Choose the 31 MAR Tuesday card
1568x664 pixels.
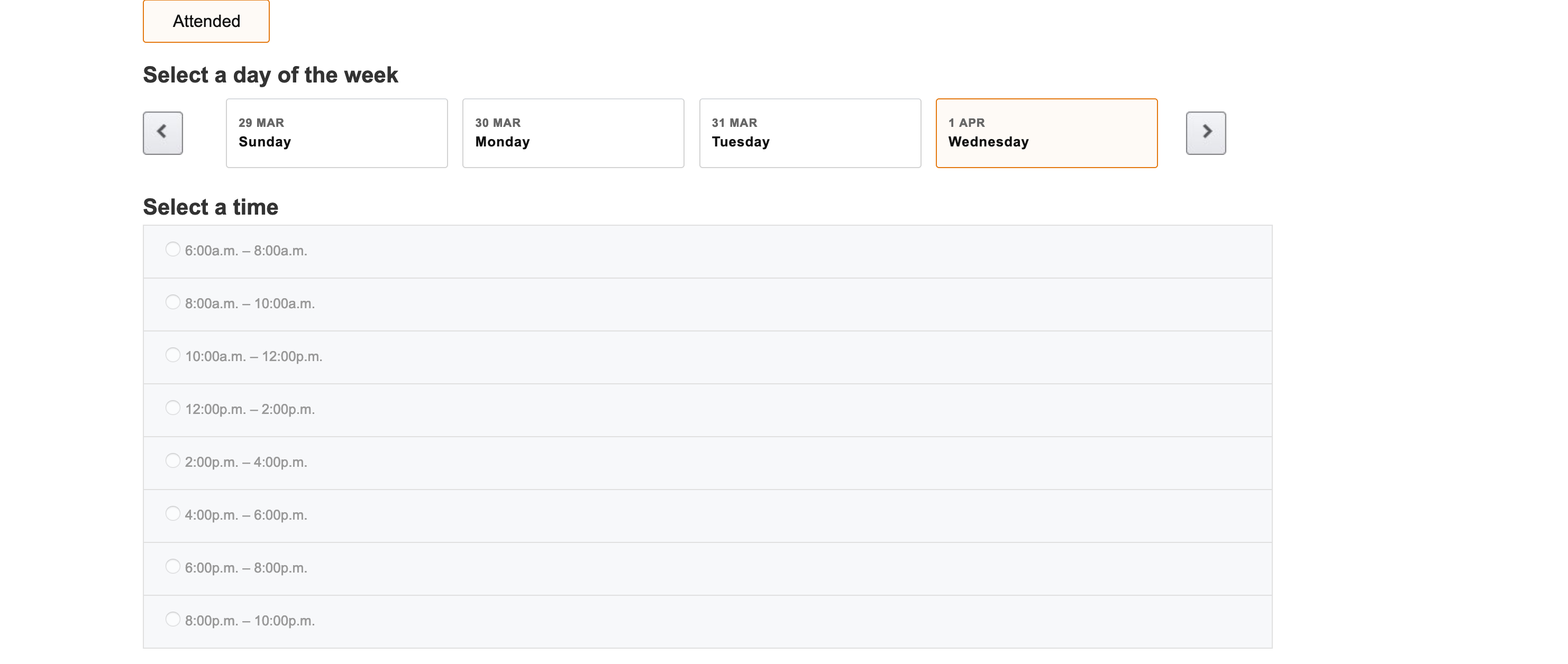pyautogui.click(x=810, y=133)
